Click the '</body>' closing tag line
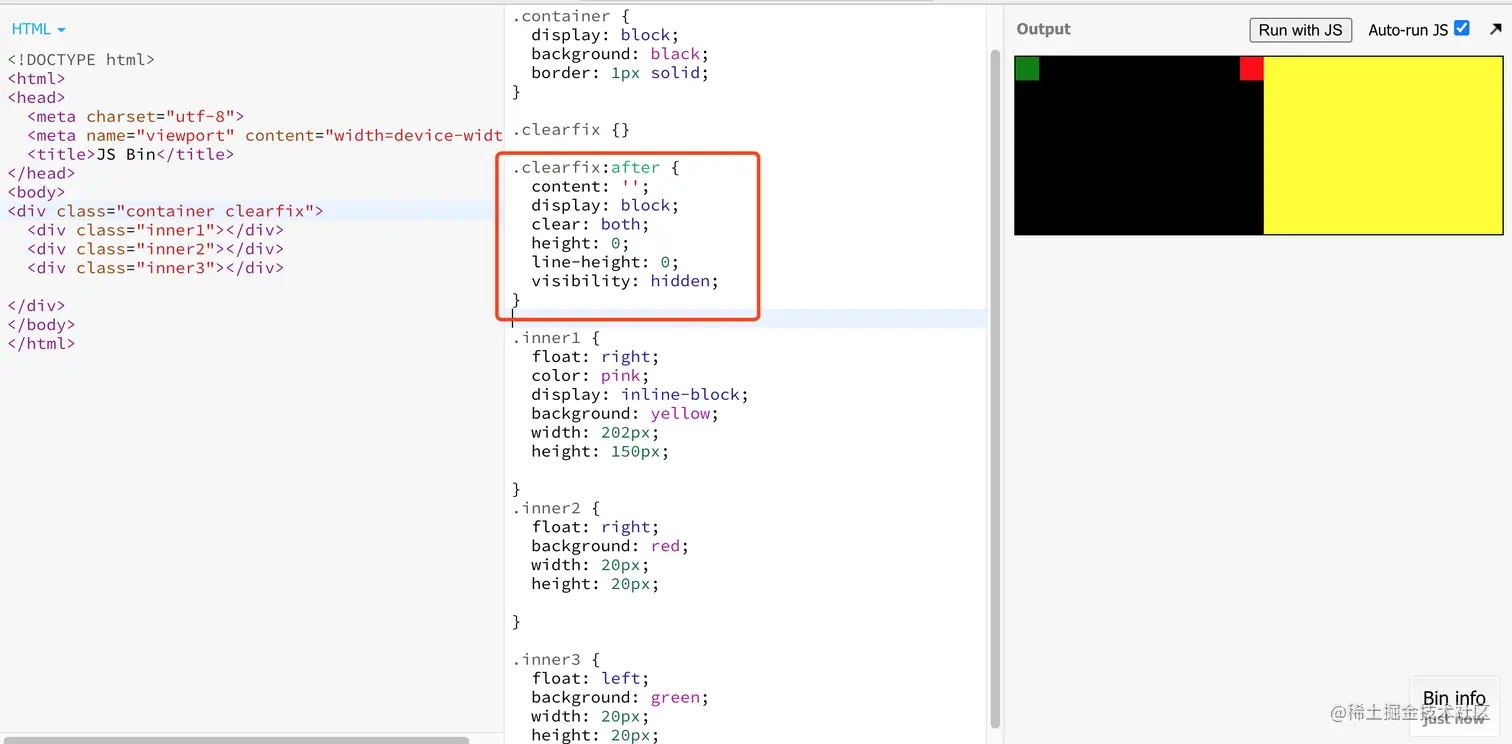Image resolution: width=1512 pixels, height=744 pixels. [x=41, y=325]
